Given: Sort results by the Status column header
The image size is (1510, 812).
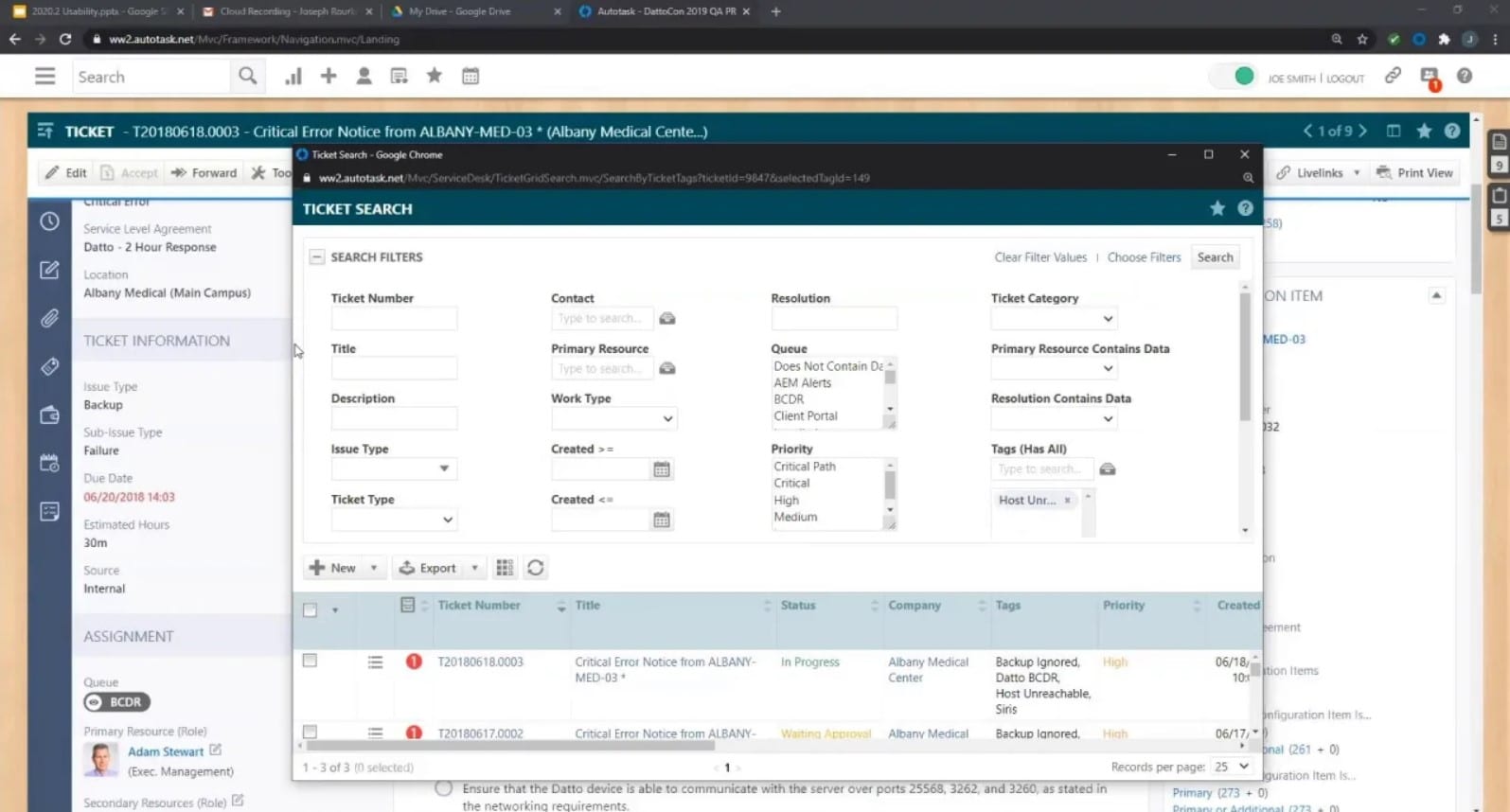Looking at the screenshot, I should [x=798, y=606].
